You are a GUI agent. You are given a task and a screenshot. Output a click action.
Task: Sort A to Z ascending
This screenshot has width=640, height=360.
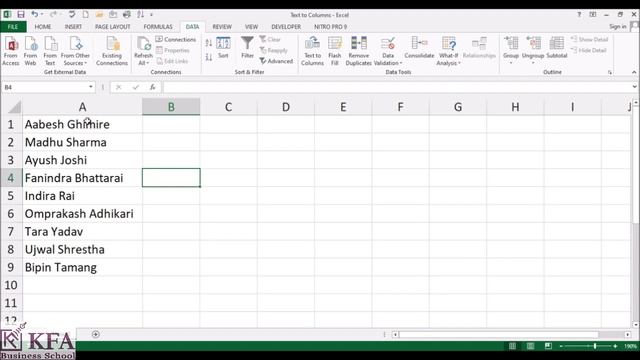coord(209,43)
